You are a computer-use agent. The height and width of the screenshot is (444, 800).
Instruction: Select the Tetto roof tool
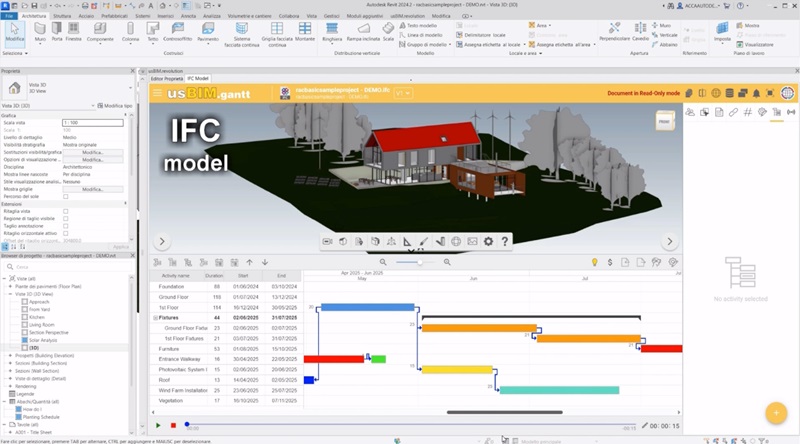click(153, 32)
